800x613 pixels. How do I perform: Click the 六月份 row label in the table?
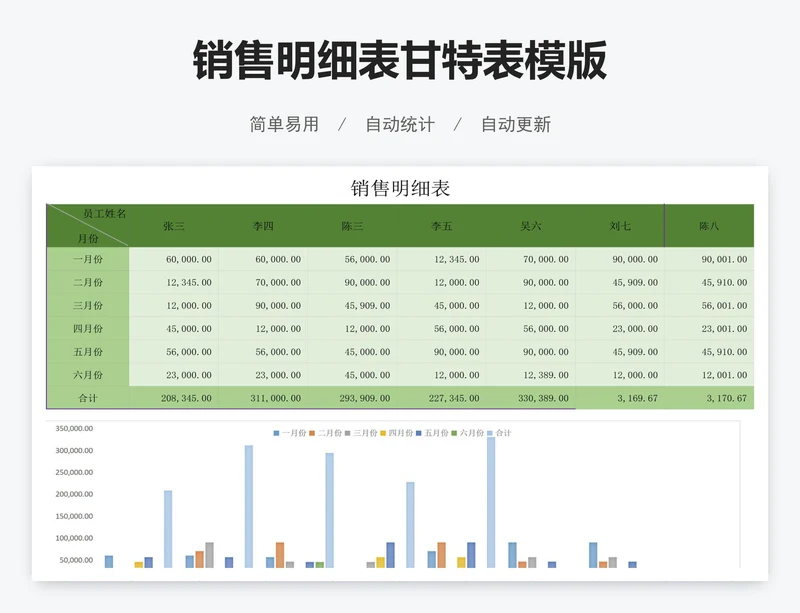point(88,375)
